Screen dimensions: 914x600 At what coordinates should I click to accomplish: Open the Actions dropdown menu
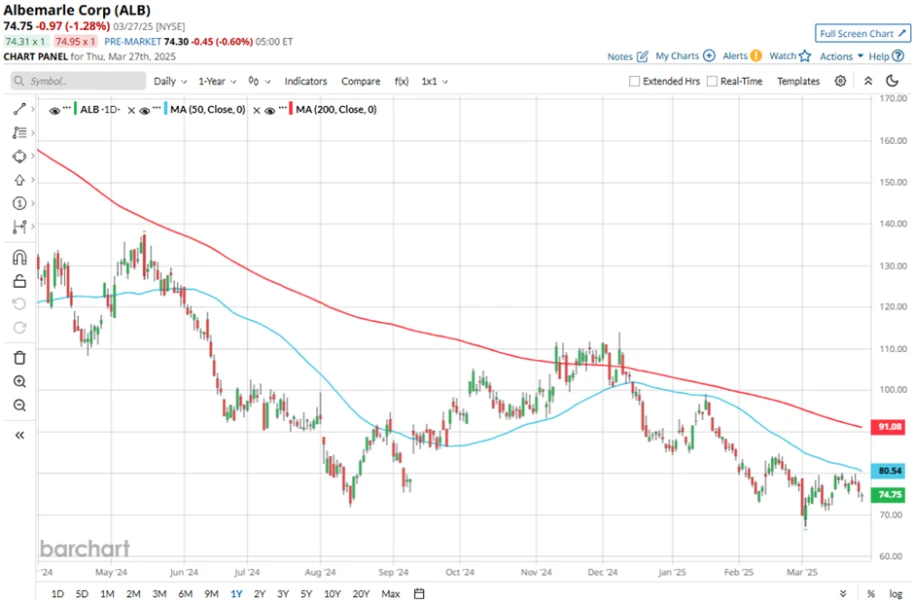tap(841, 56)
